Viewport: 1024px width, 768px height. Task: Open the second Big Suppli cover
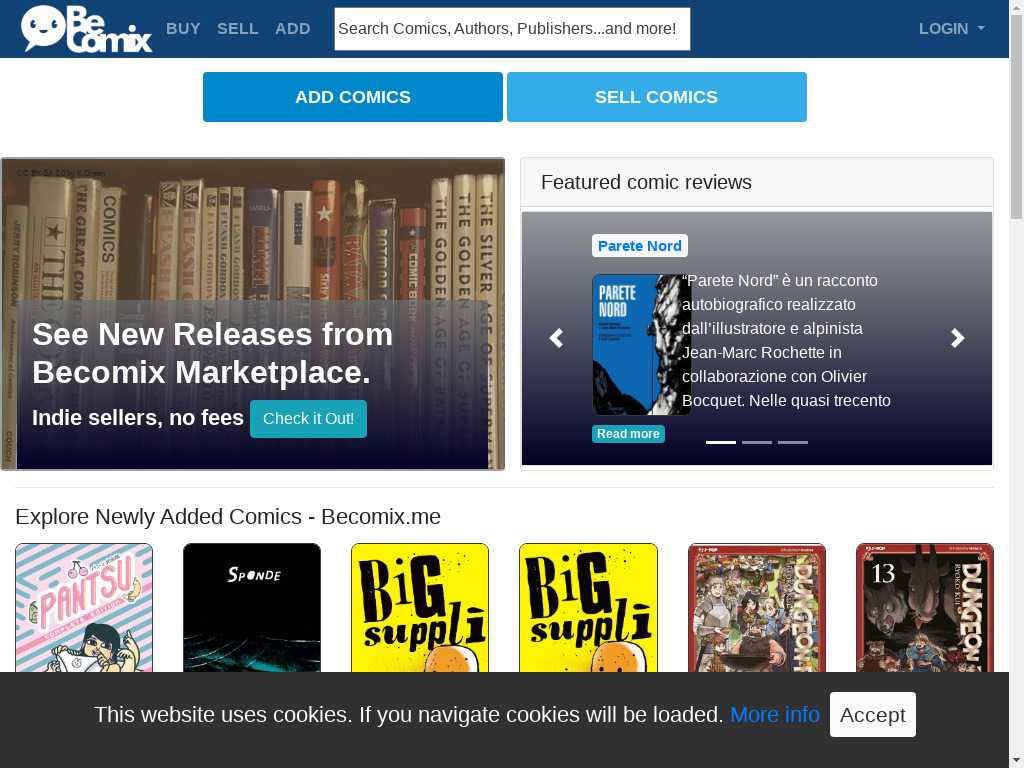(x=588, y=607)
